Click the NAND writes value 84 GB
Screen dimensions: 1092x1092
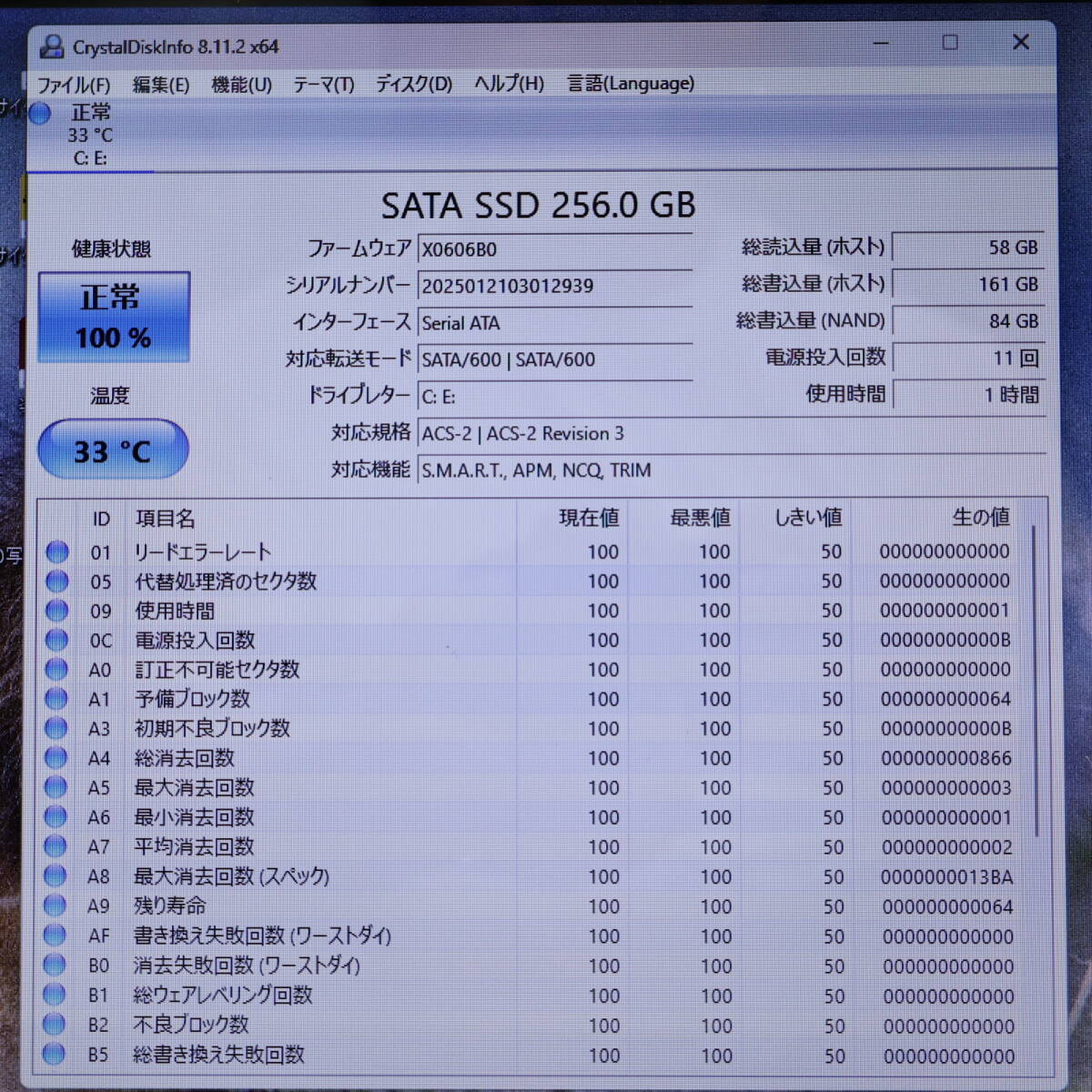click(x=968, y=321)
